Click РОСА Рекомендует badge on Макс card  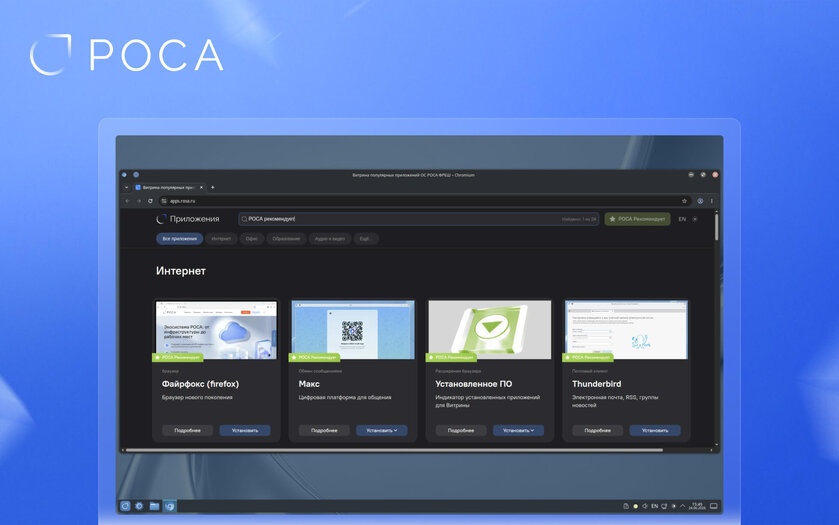pyautogui.click(x=314, y=357)
